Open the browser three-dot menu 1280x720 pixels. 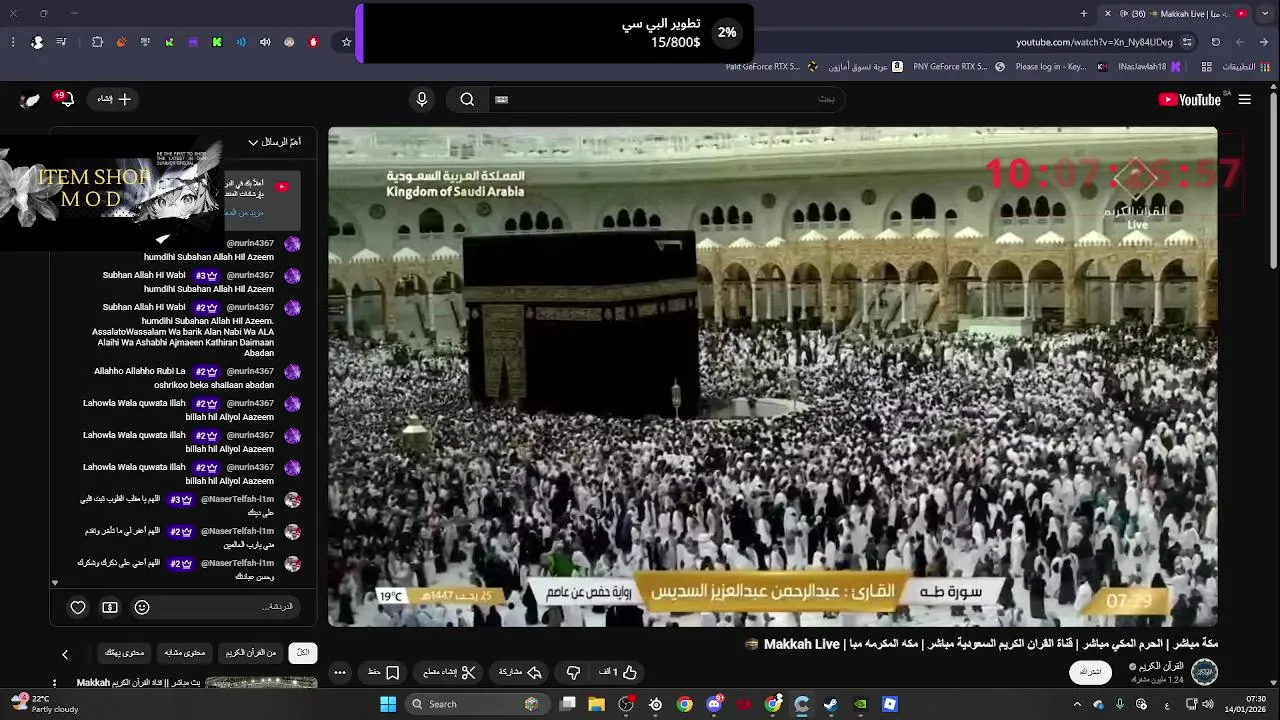click(x=13, y=42)
